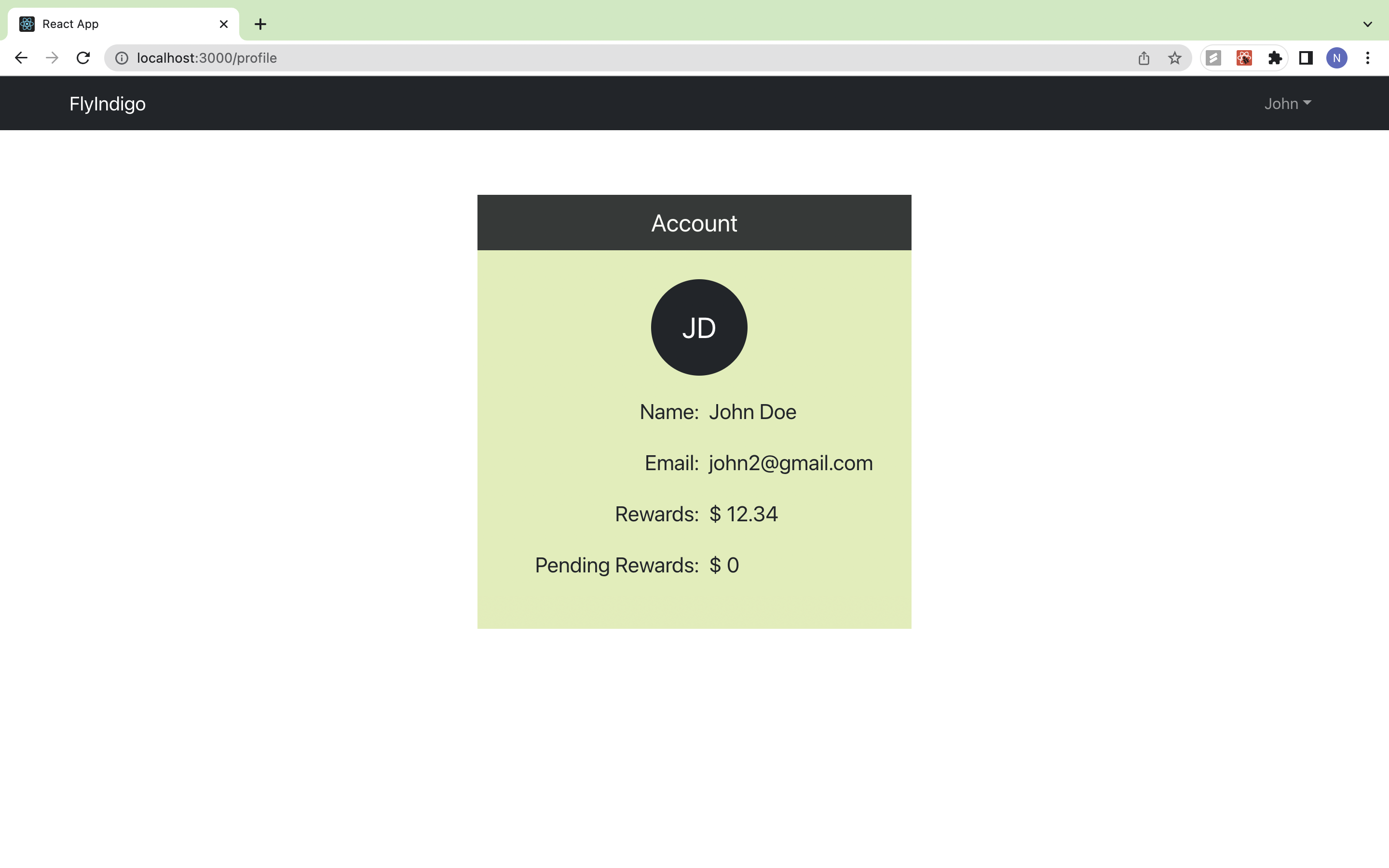The height and width of the screenshot is (868, 1389).
Task: Open the John dropdown in the navbar
Action: coord(1287,103)
